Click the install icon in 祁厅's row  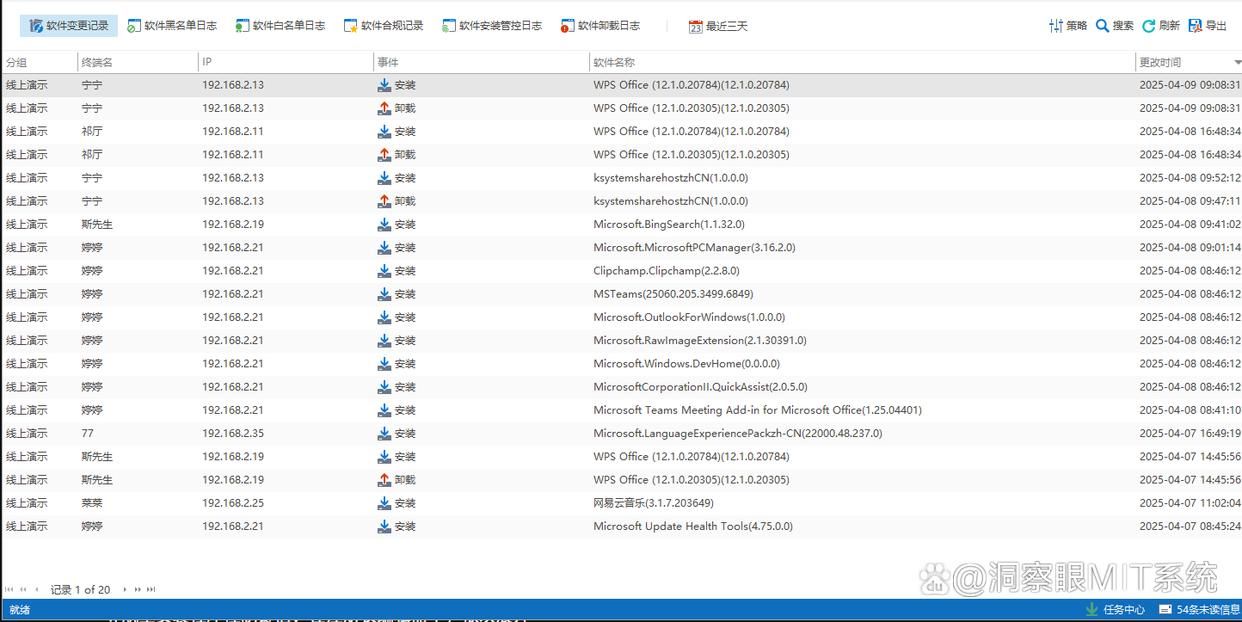(384, 132)
